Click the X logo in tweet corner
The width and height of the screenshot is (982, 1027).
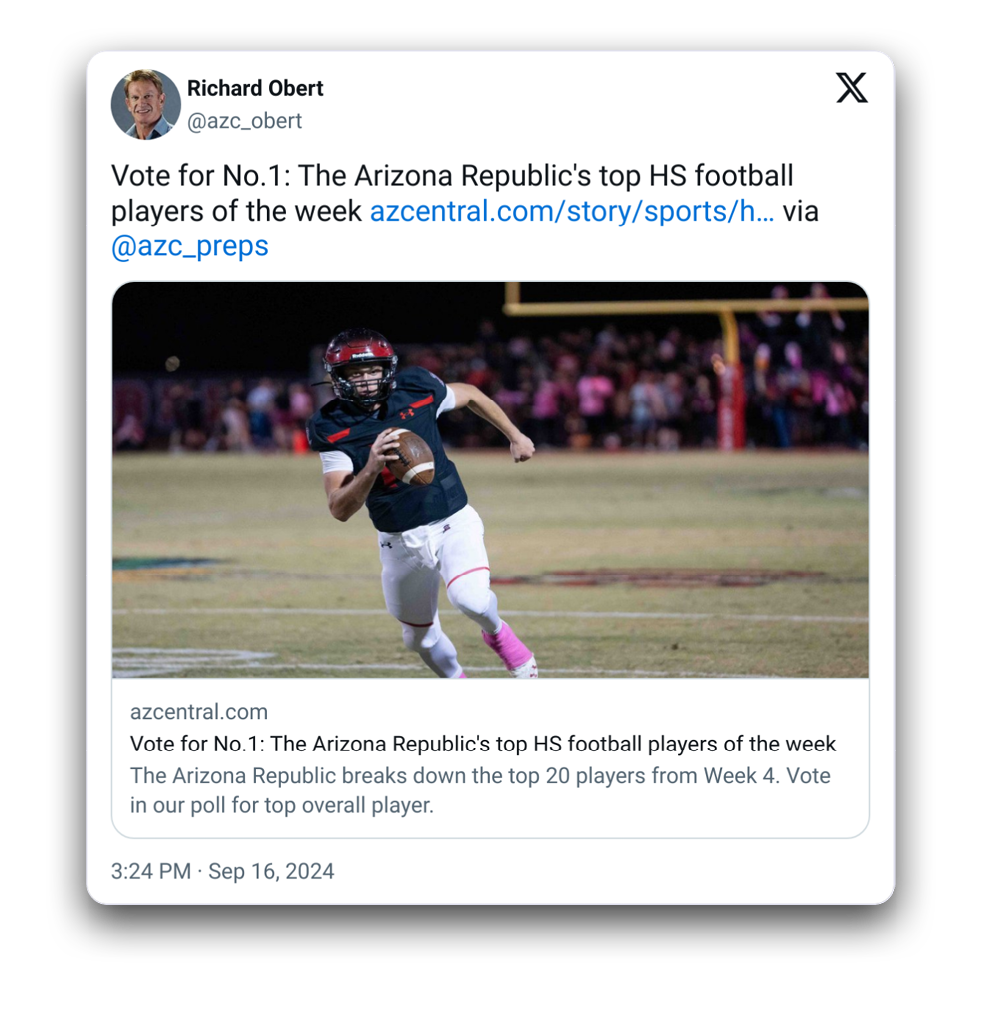852,88
